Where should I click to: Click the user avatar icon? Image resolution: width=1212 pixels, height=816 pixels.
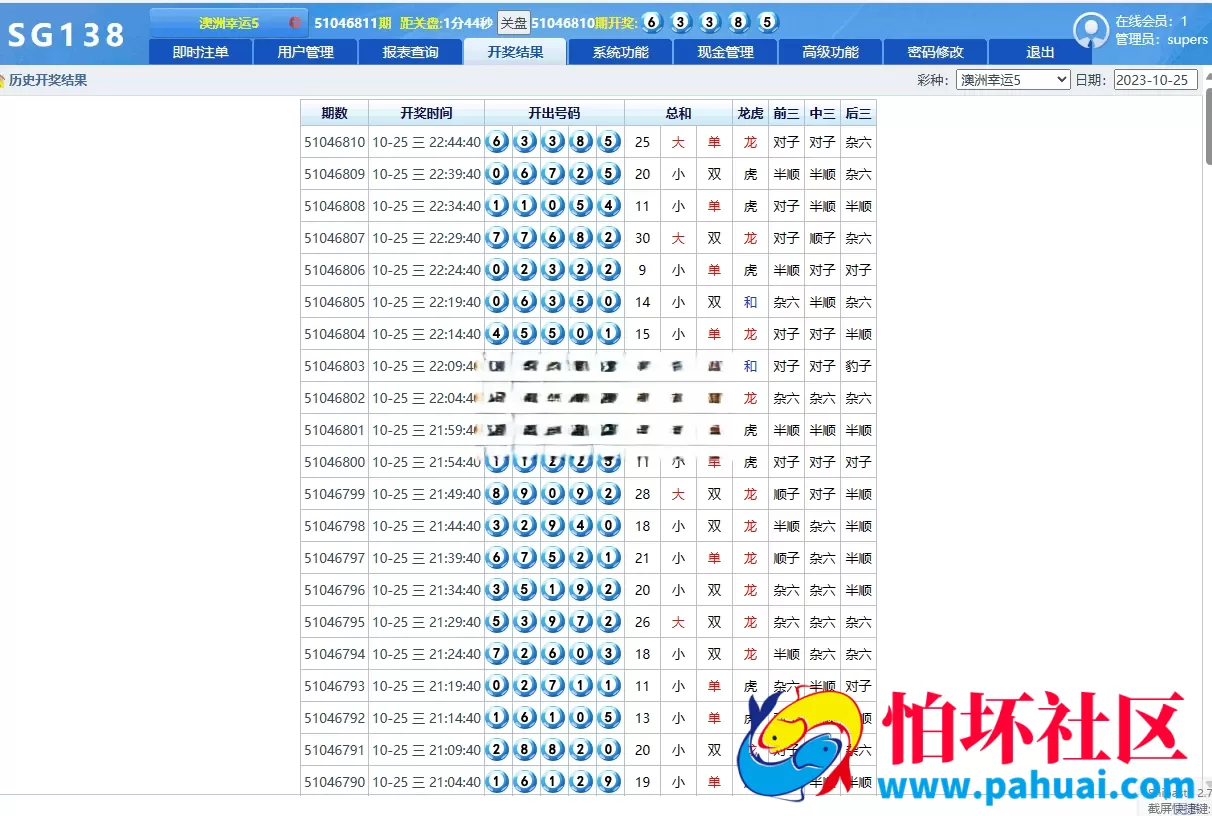tap(1091, 30)
